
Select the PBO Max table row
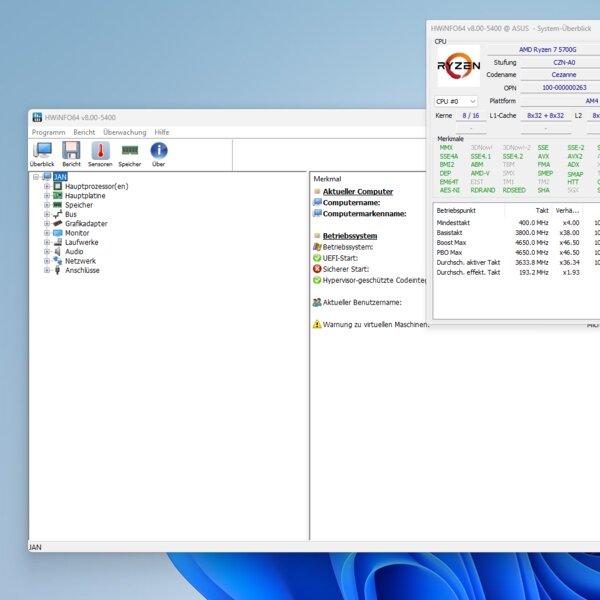point(517,253)
